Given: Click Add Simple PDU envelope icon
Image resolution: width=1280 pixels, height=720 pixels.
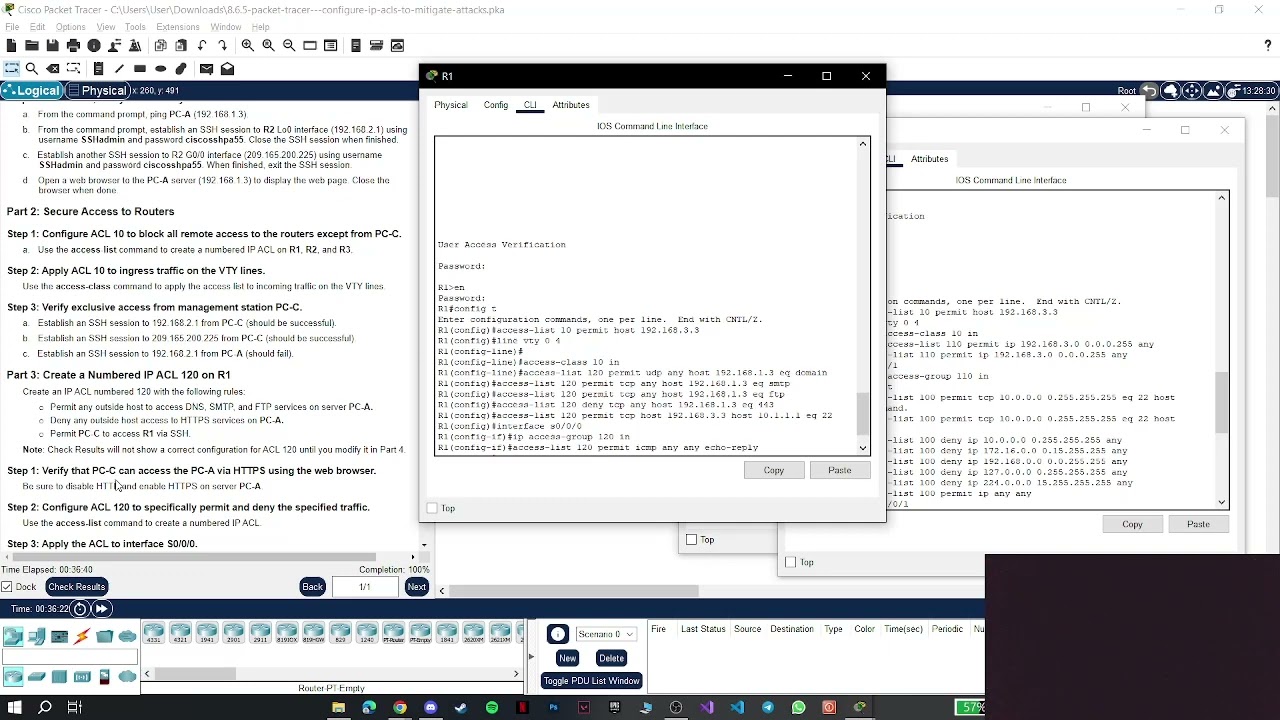Looking at the screenshot, I should [x=206, y=68].
